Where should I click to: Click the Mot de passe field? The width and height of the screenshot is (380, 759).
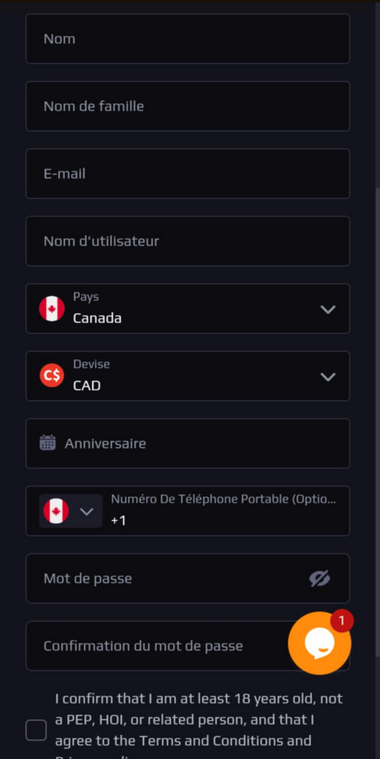pos(188,578)
